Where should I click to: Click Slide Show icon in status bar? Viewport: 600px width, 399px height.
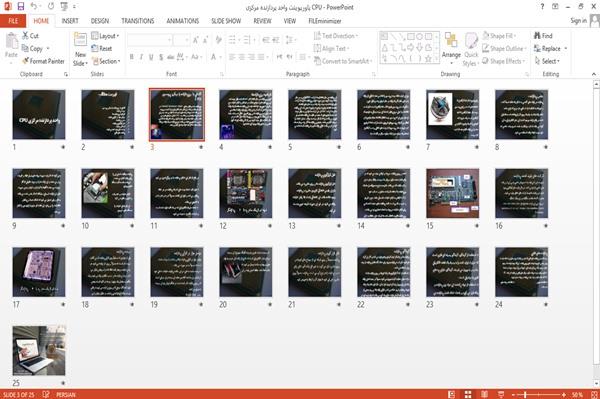point(501,394)
